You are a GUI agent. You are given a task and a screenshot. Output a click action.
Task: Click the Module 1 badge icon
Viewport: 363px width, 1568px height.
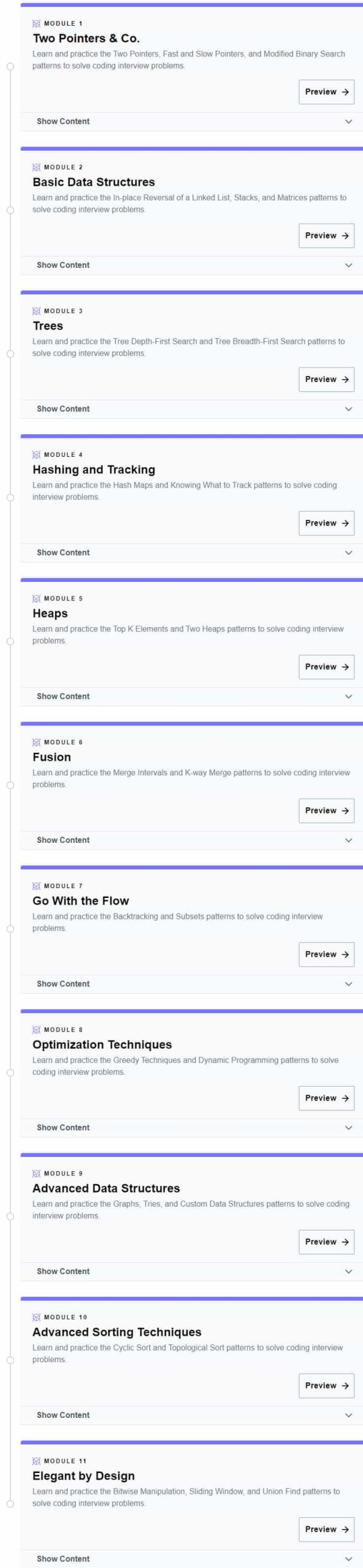coord(36,23)
